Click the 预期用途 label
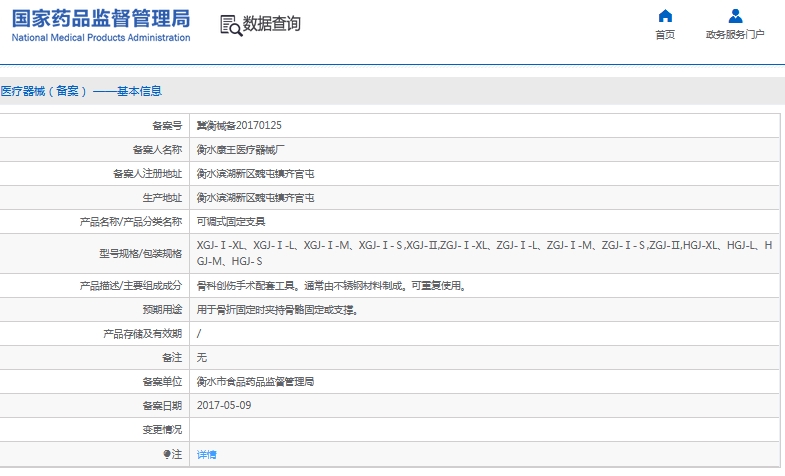The width and height of the screenshot is (785, 476). tap(162, 310)
